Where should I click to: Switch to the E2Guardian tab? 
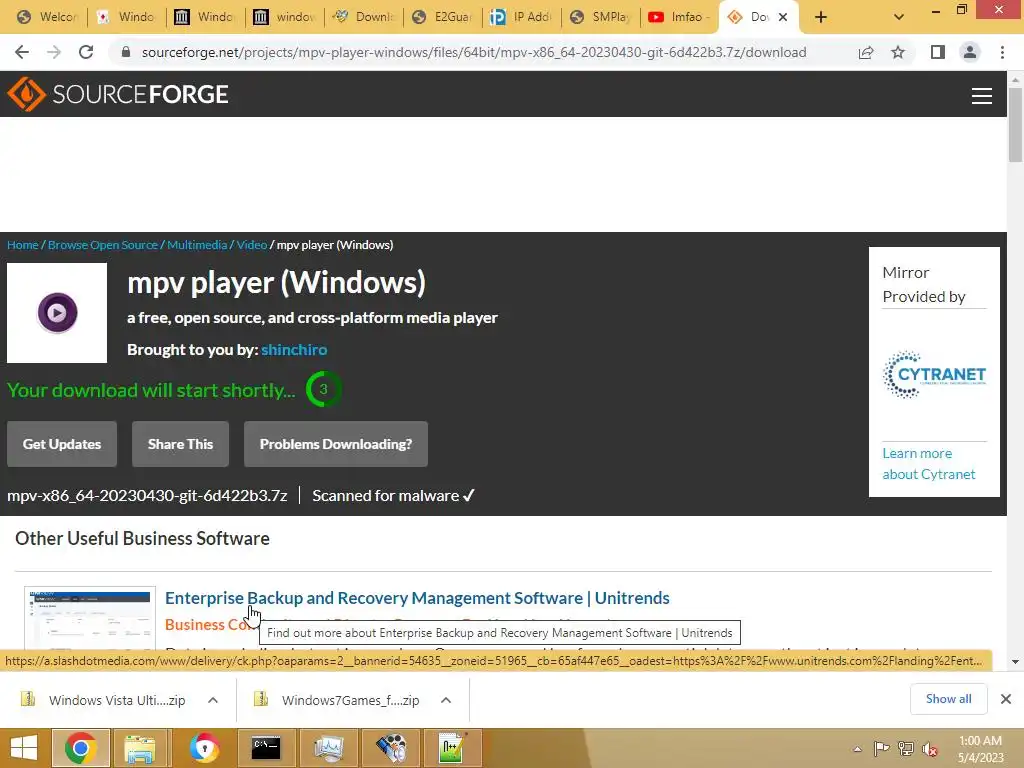point(442,17)
